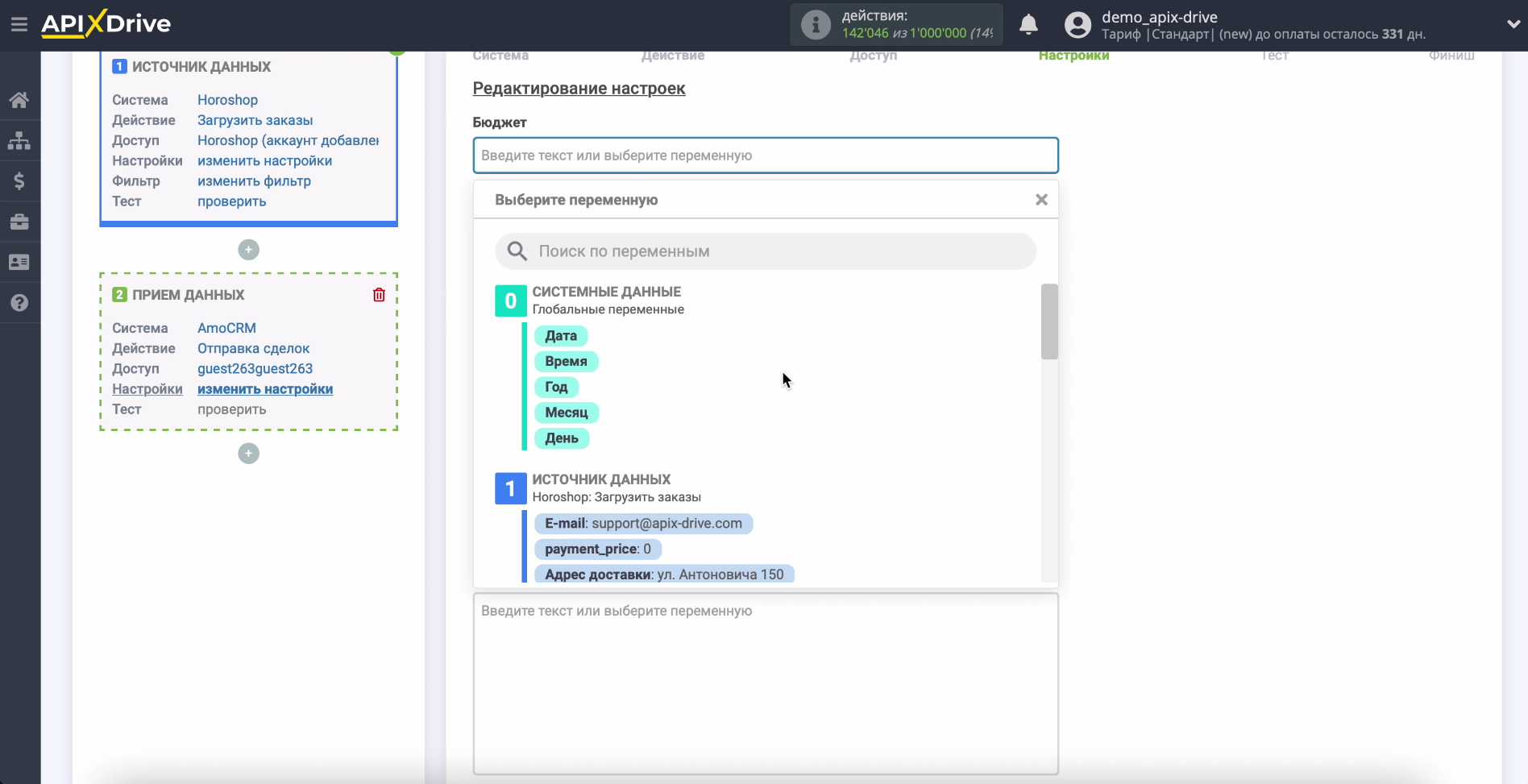This screenshot has height=784, width=1528.
Task: Open the Отправка сделок action link
Action: [x=253, y=348]
